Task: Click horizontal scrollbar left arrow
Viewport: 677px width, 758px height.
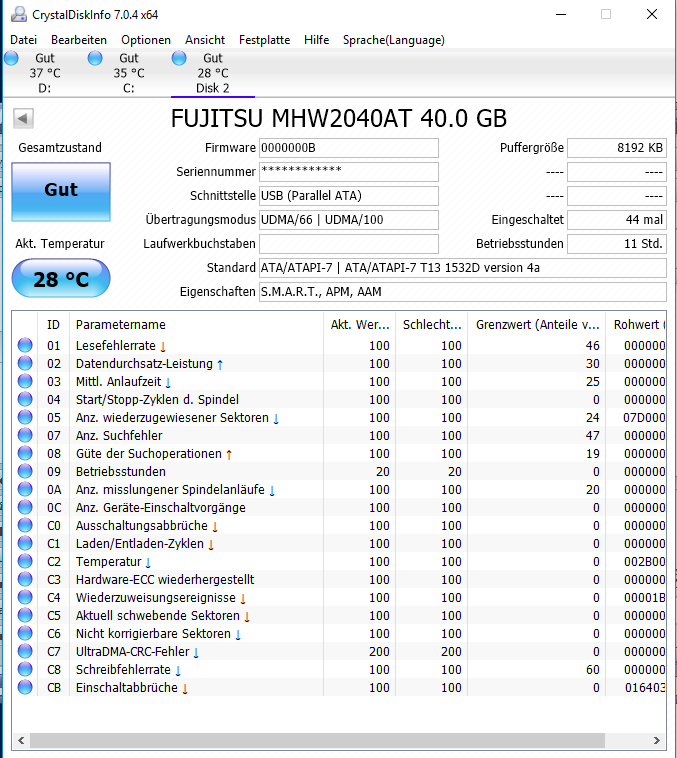Action: [21, 740]
